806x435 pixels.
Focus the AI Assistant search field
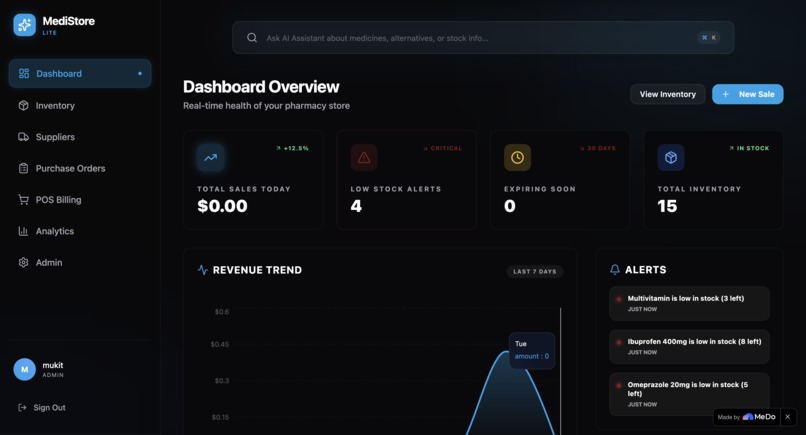click(x=483, y=38)
